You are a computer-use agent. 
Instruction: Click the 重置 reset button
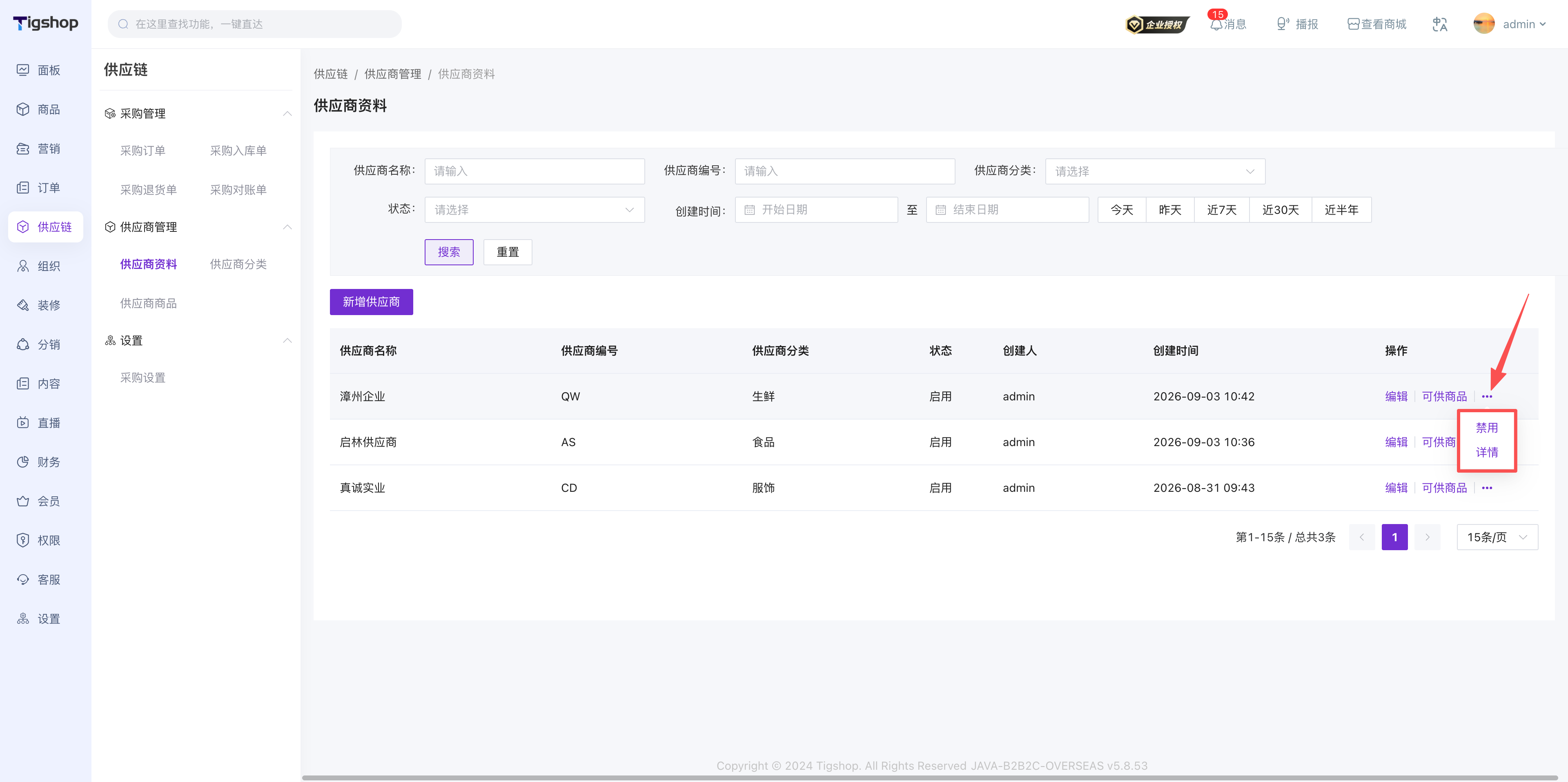[508, 252]
